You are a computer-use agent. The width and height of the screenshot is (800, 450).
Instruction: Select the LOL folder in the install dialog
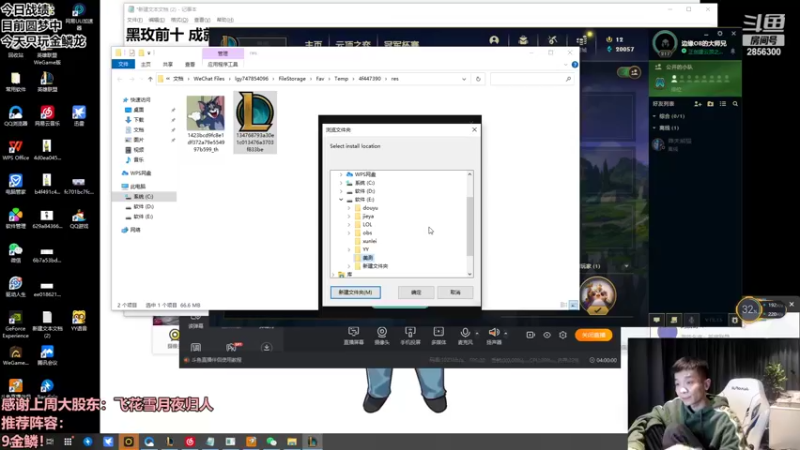tap(367, 224)
